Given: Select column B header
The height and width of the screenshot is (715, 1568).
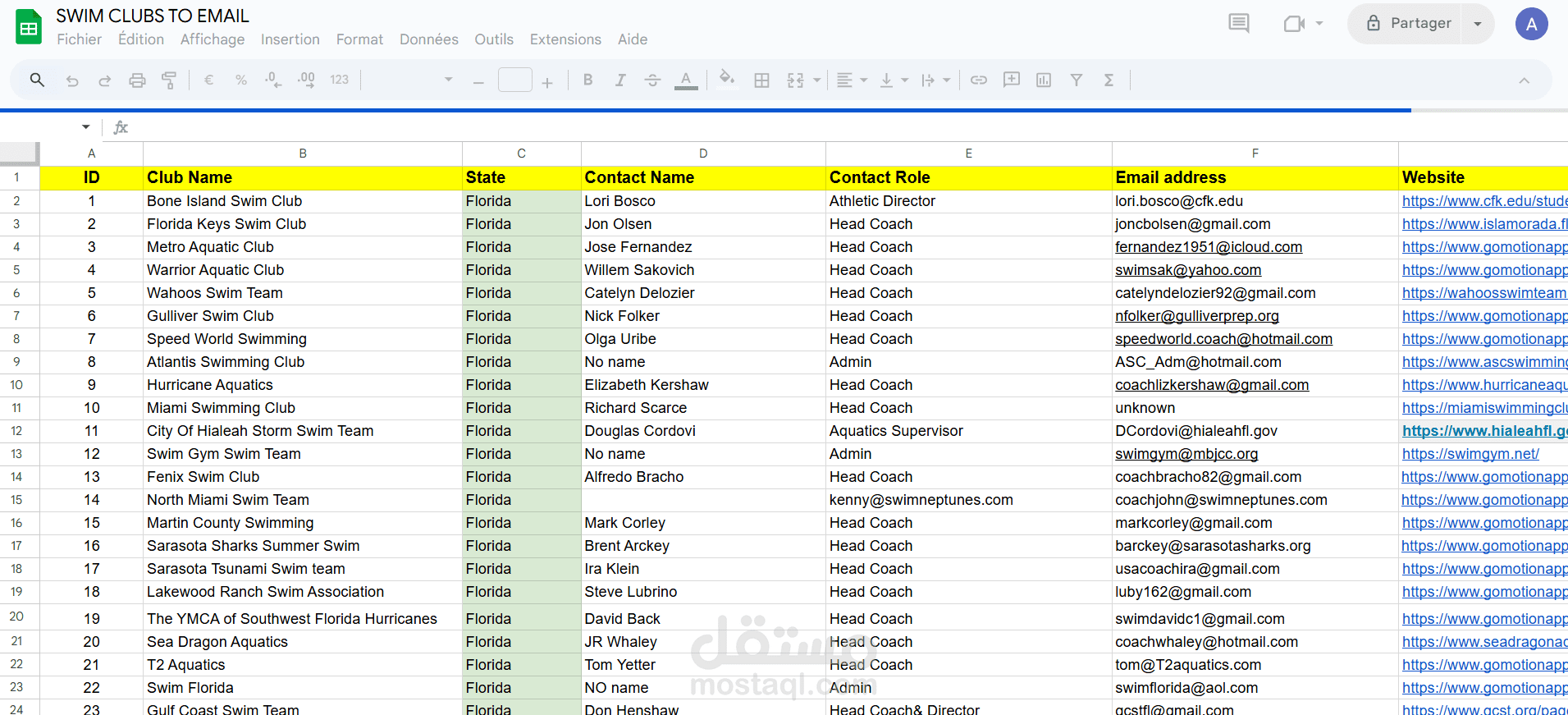Looking at the screenshot, I should pos(303,154).
